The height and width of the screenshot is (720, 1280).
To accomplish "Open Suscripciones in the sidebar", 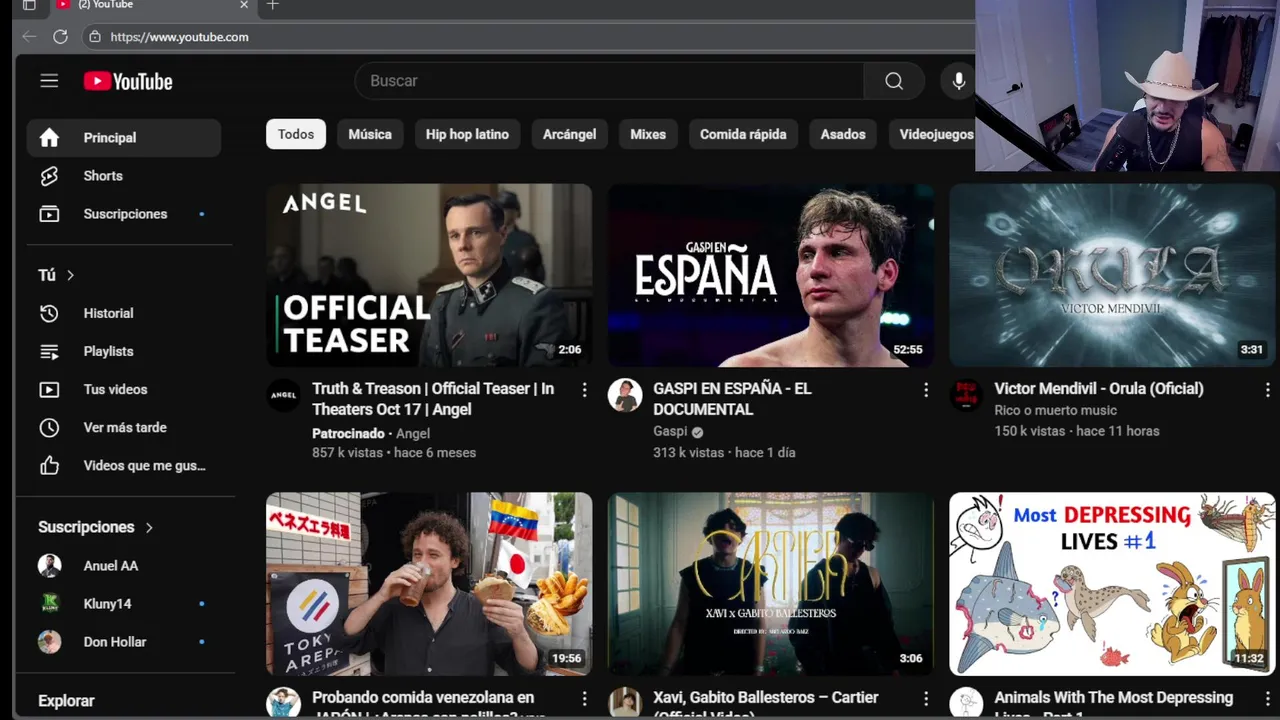I will [124, 214].
